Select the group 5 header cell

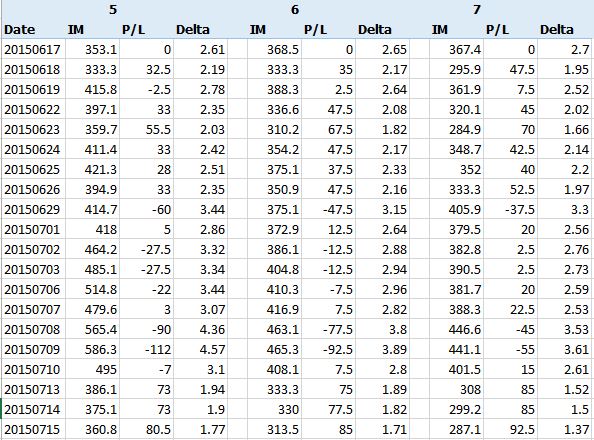pyautogui.click(x=92, y=9)
